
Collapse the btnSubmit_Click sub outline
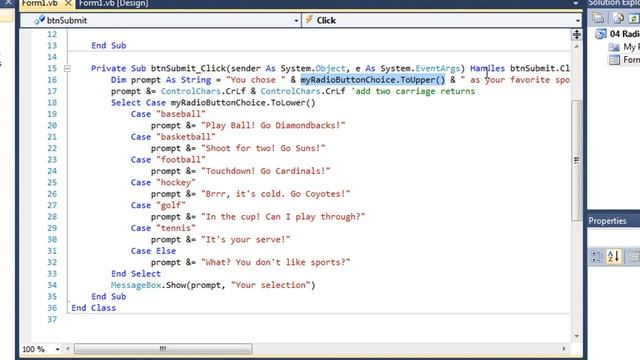(x=67, y=69)
